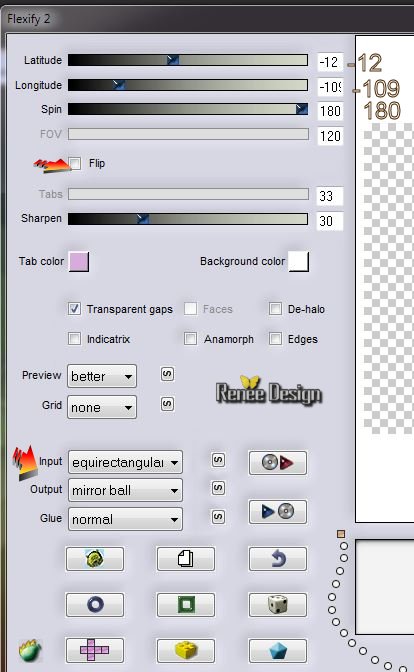Enable the Flip checkbox
This screenshot has width=414, height=672.
click(x=75, y=163)
